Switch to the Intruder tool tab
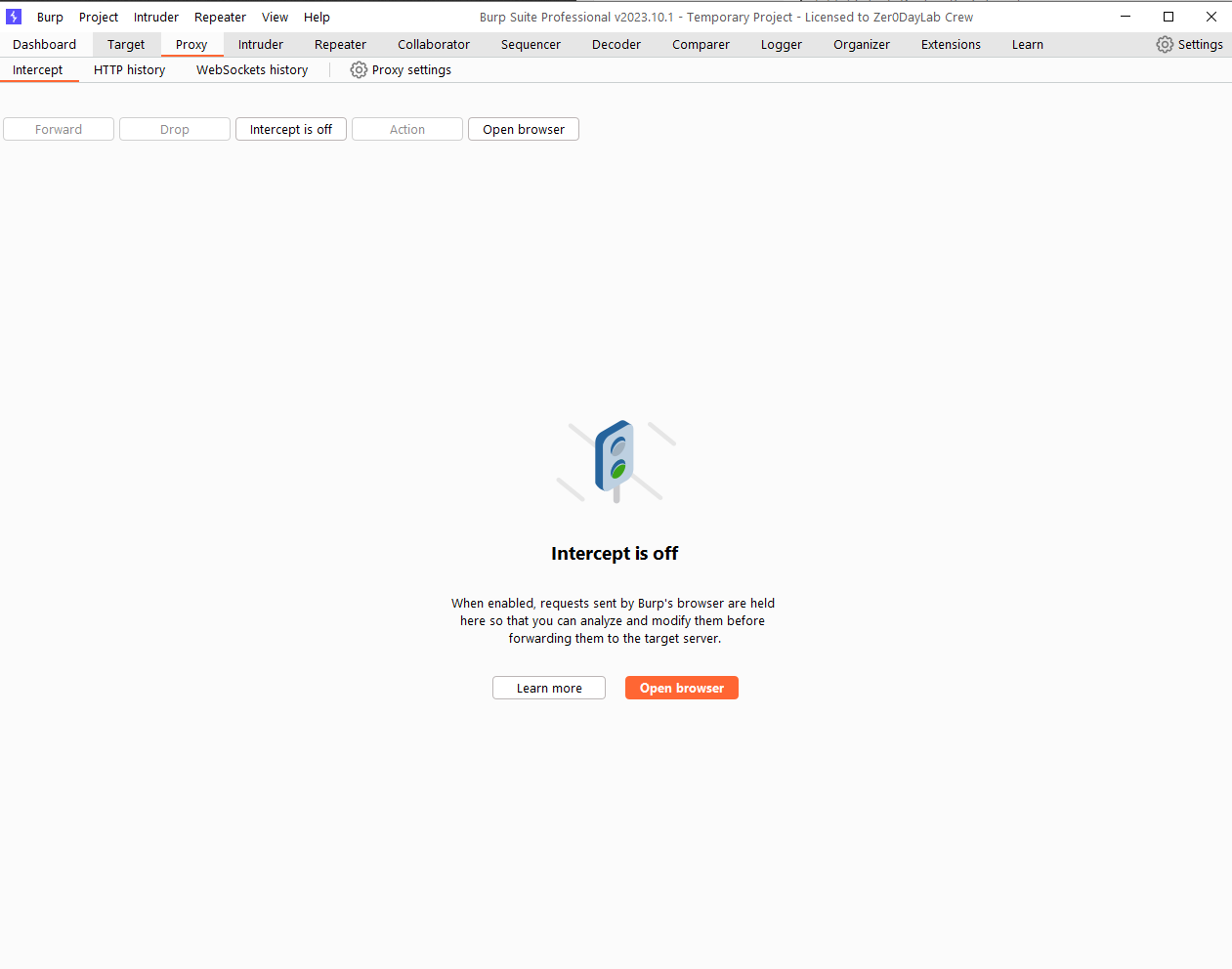This screenshot has height=969, width=1232. click(x=261, y=45)
